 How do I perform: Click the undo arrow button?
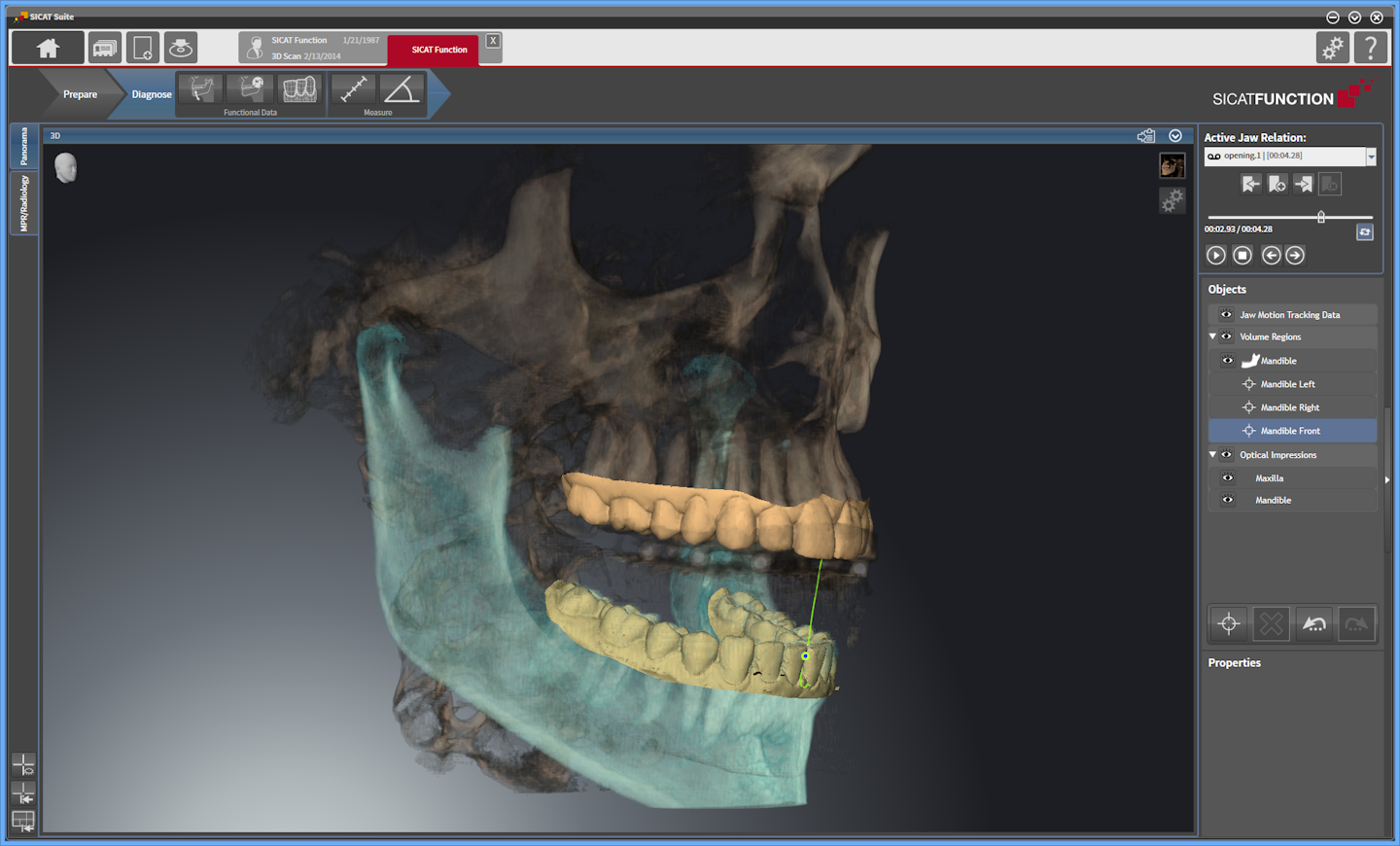click(1314, 624)
